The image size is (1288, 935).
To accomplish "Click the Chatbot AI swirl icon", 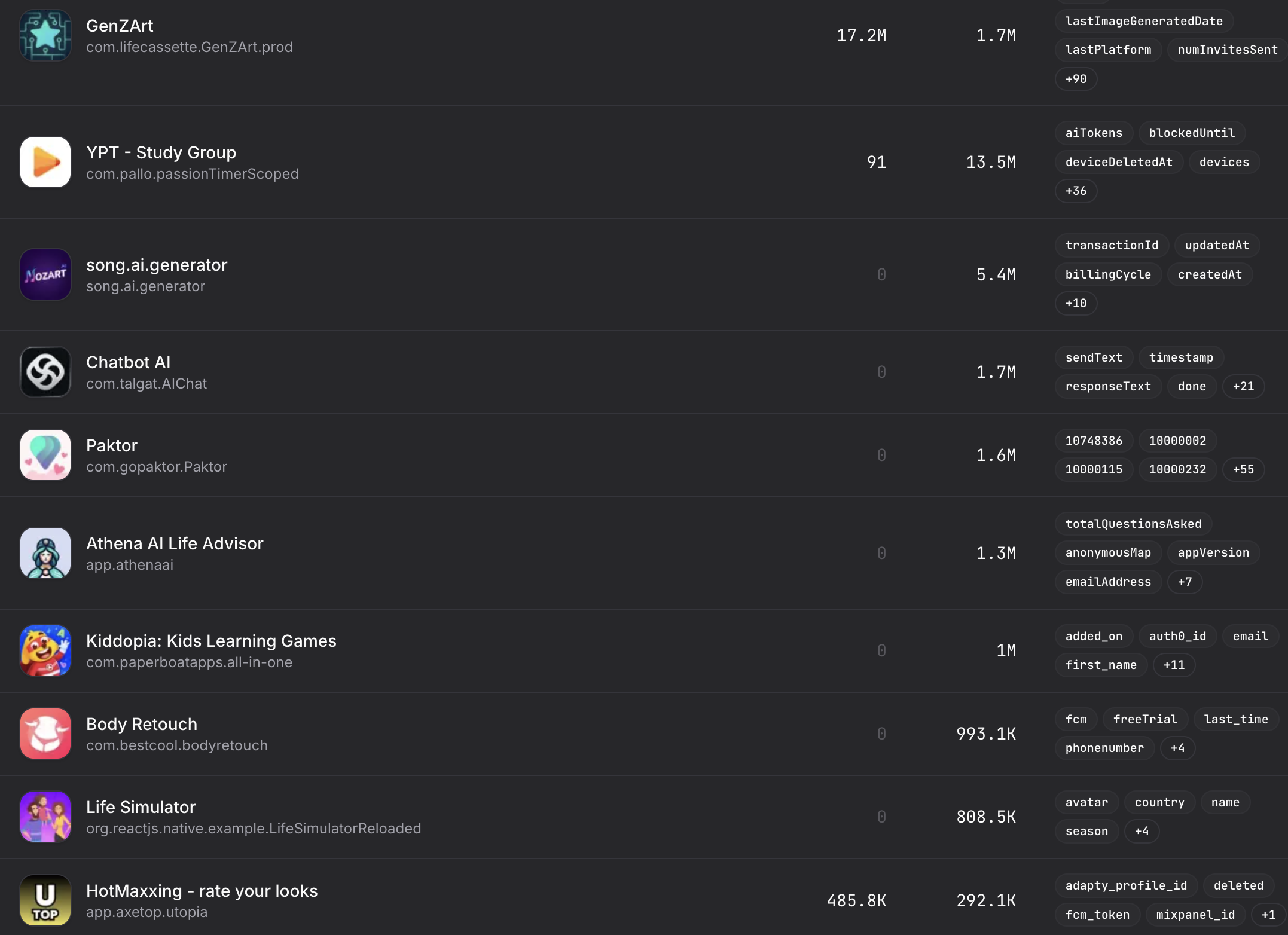I will coord(45,372).
